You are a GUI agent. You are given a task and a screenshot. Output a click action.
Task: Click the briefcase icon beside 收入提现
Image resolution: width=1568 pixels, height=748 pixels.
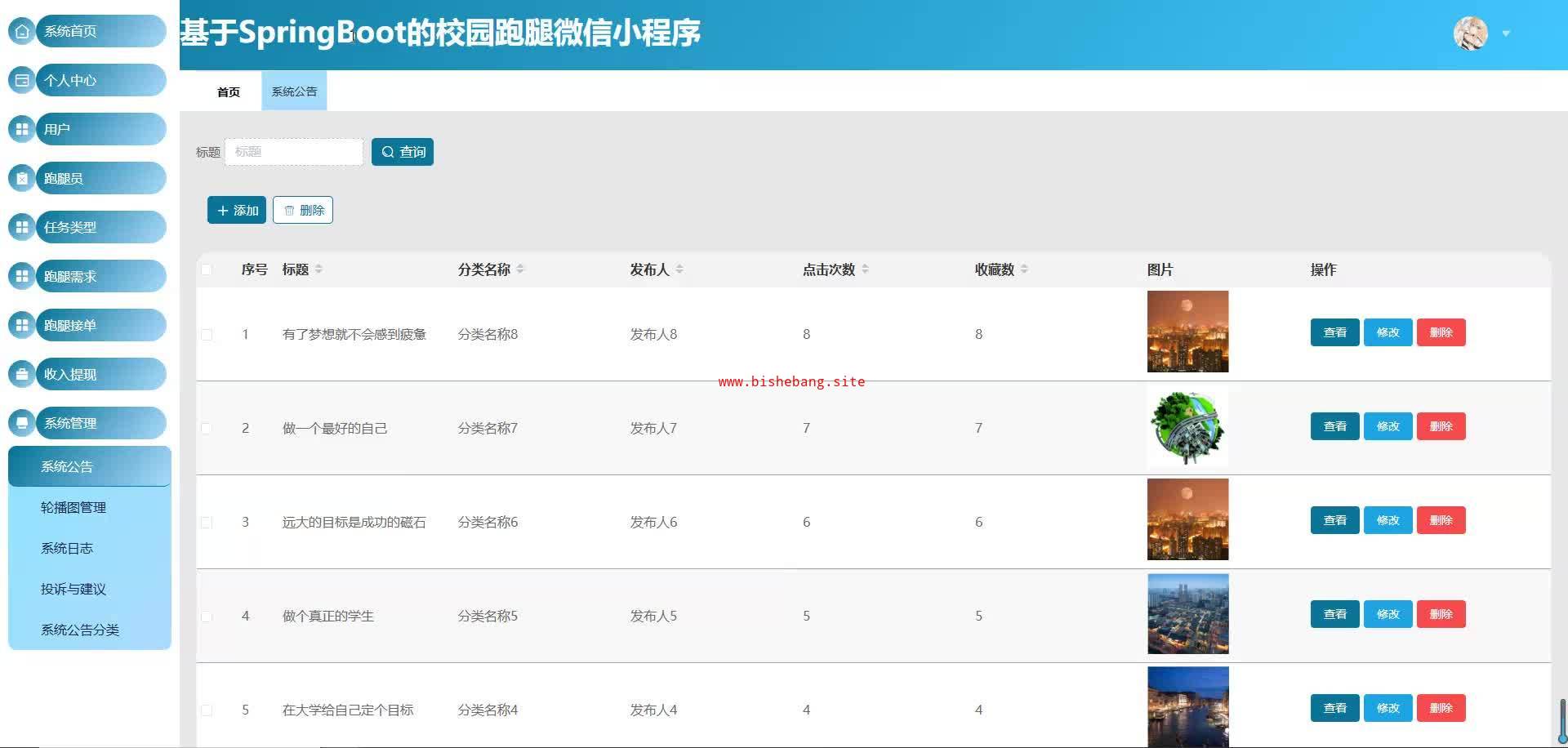pos(22,374)
